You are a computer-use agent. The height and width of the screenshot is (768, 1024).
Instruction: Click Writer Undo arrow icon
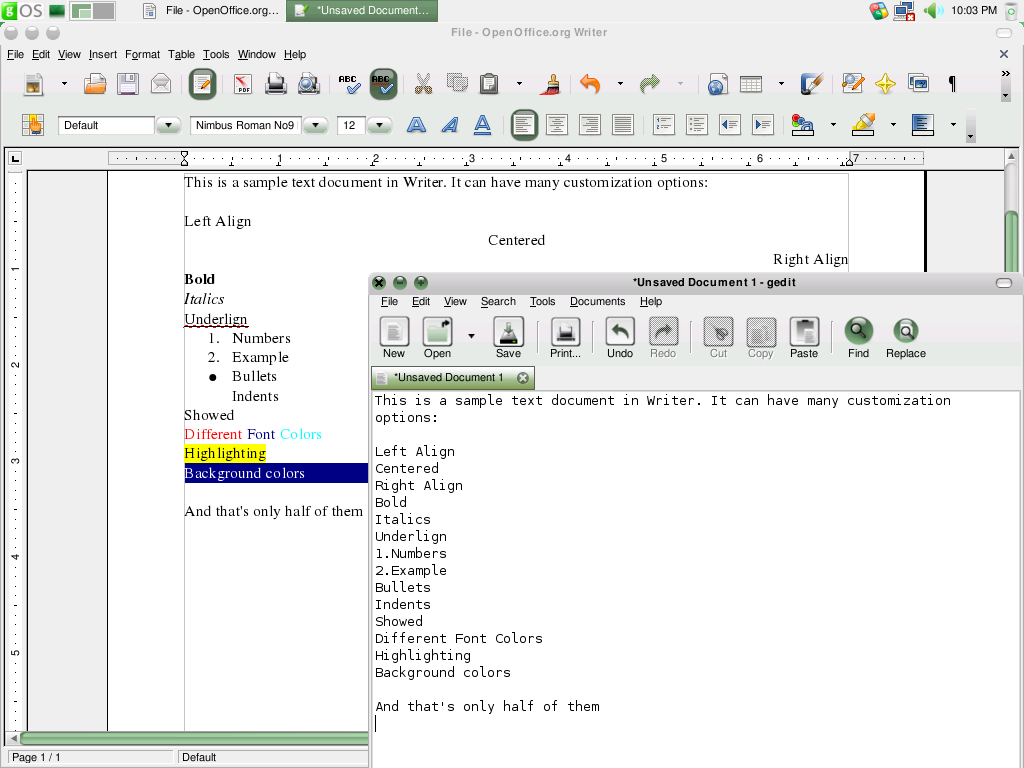coord(590,84)
